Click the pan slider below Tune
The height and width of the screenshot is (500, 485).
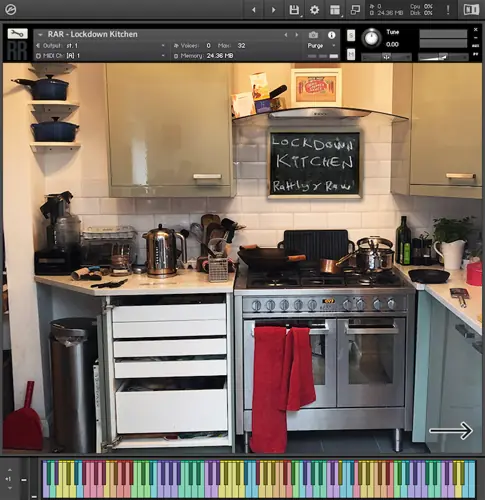[x=386, y=57]
